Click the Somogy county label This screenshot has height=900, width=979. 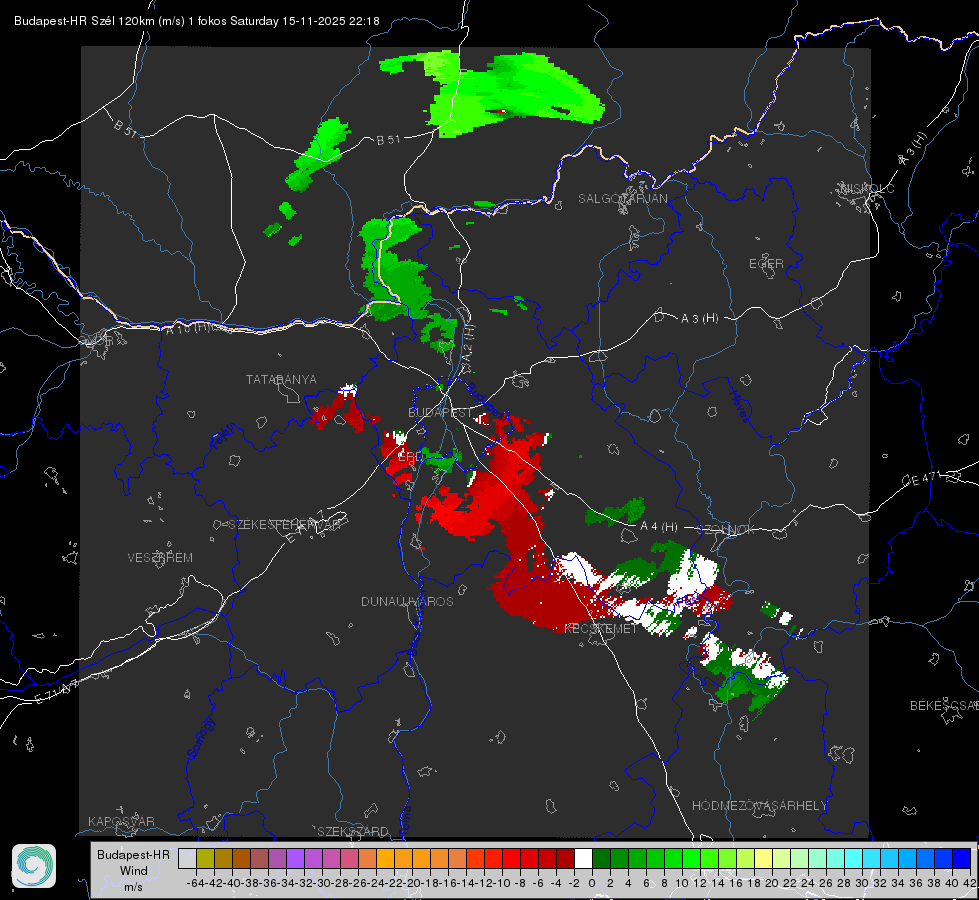200,738
